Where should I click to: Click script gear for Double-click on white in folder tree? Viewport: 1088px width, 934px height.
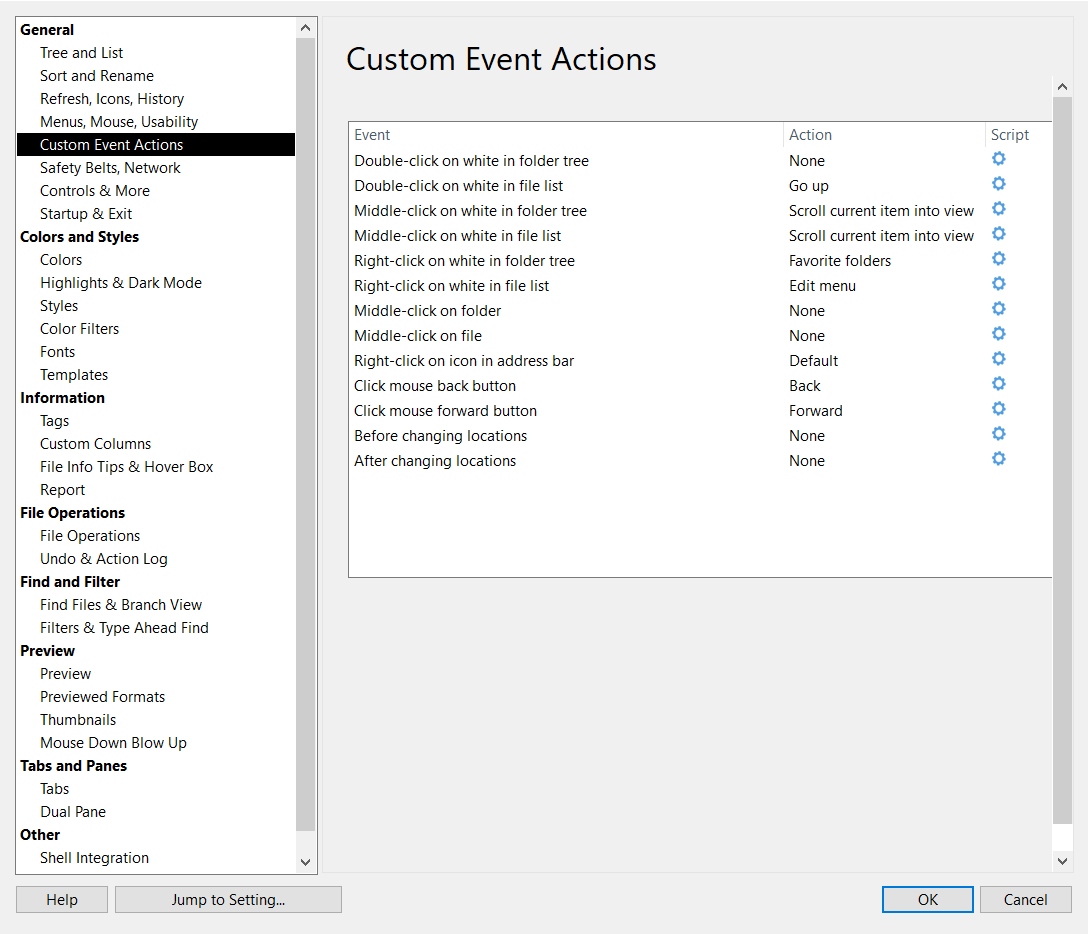(x=998, y=160)
